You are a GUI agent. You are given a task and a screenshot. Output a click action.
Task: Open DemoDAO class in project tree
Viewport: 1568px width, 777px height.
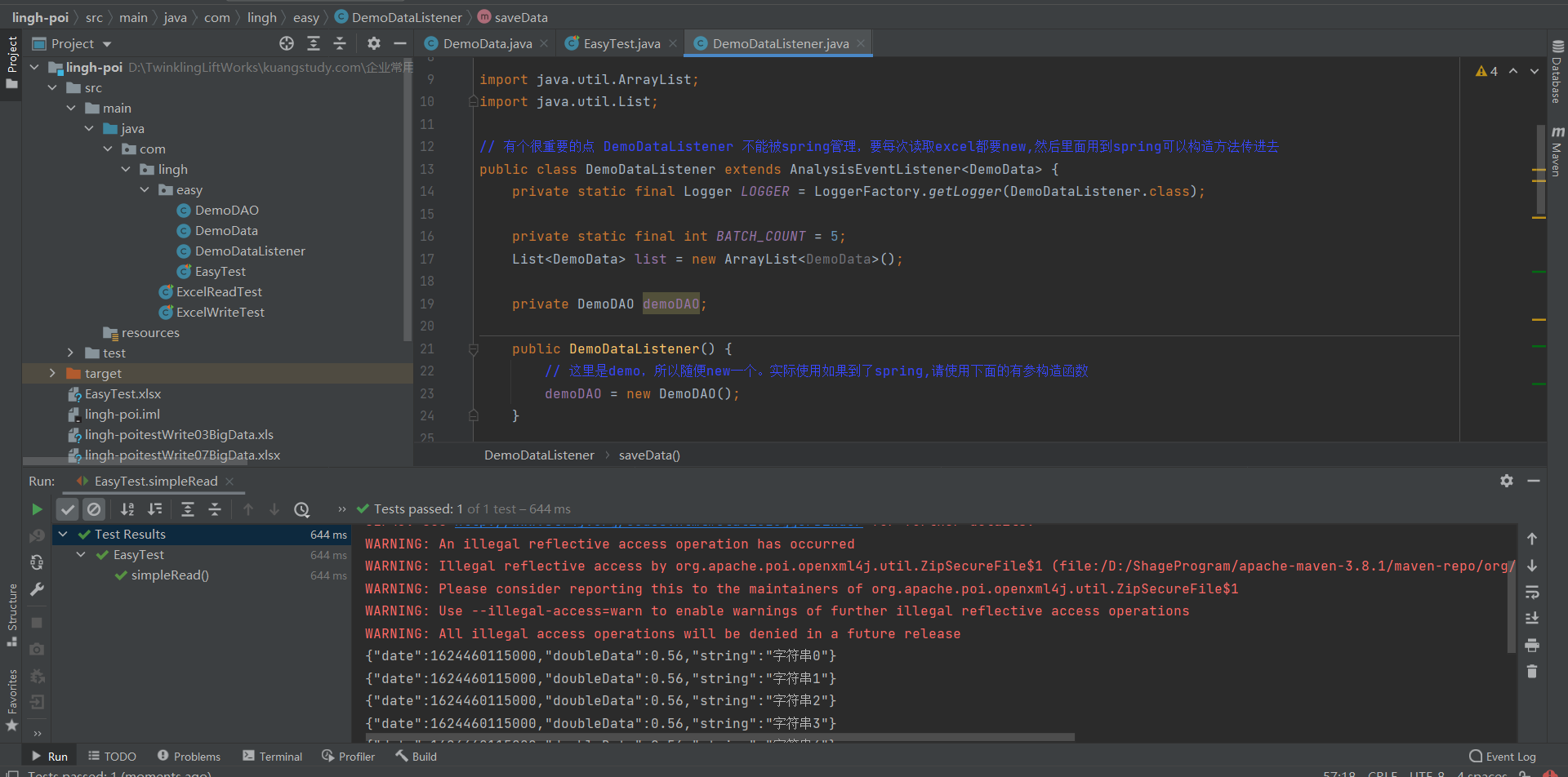(x=218, y=210)
